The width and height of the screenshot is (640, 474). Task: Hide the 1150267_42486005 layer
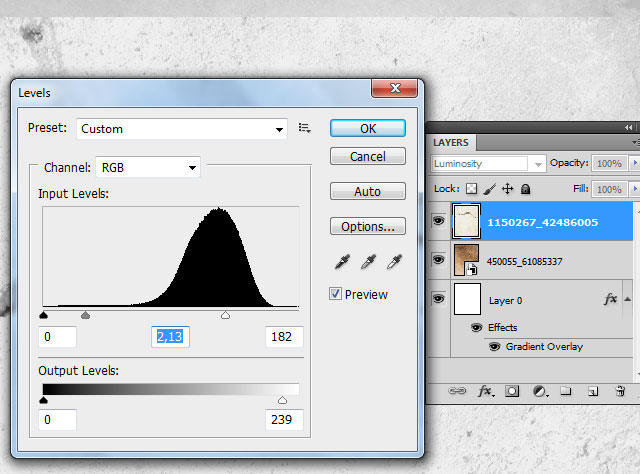coord(438,221)
